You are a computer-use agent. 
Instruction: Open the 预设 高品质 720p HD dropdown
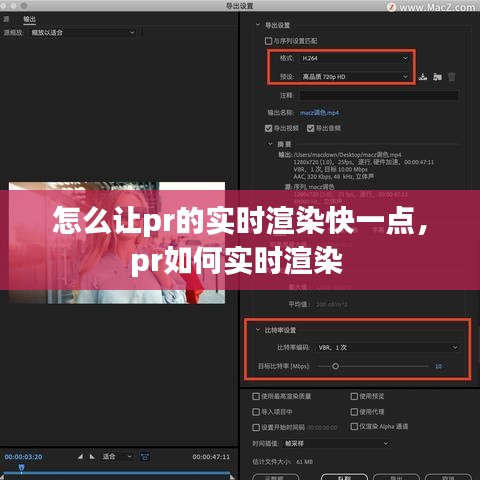pyautogui.click(x=355, y=77)
